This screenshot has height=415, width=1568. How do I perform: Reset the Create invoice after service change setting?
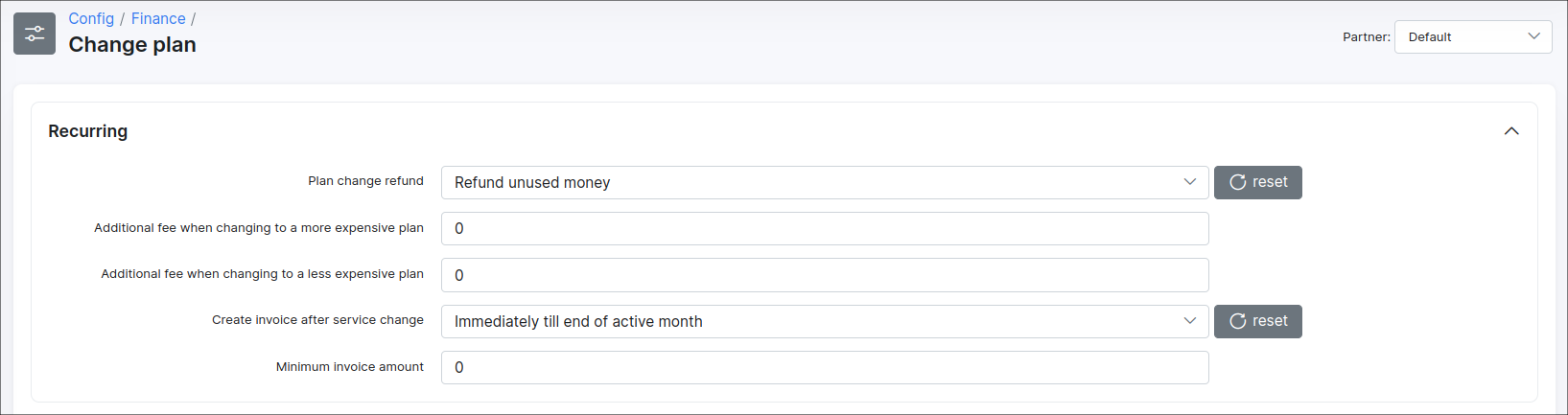click(x=1257, y=321)
